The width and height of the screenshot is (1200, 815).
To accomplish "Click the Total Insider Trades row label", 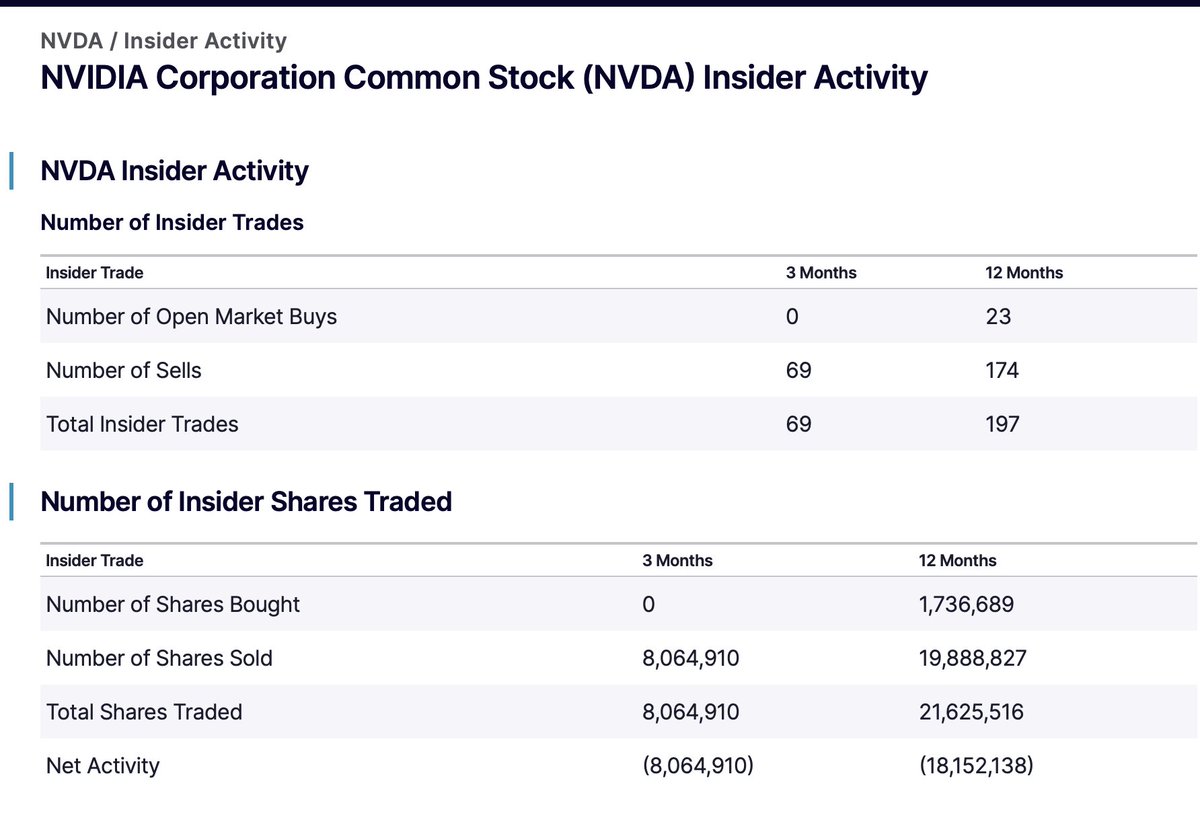I will (x=142, y=424).
